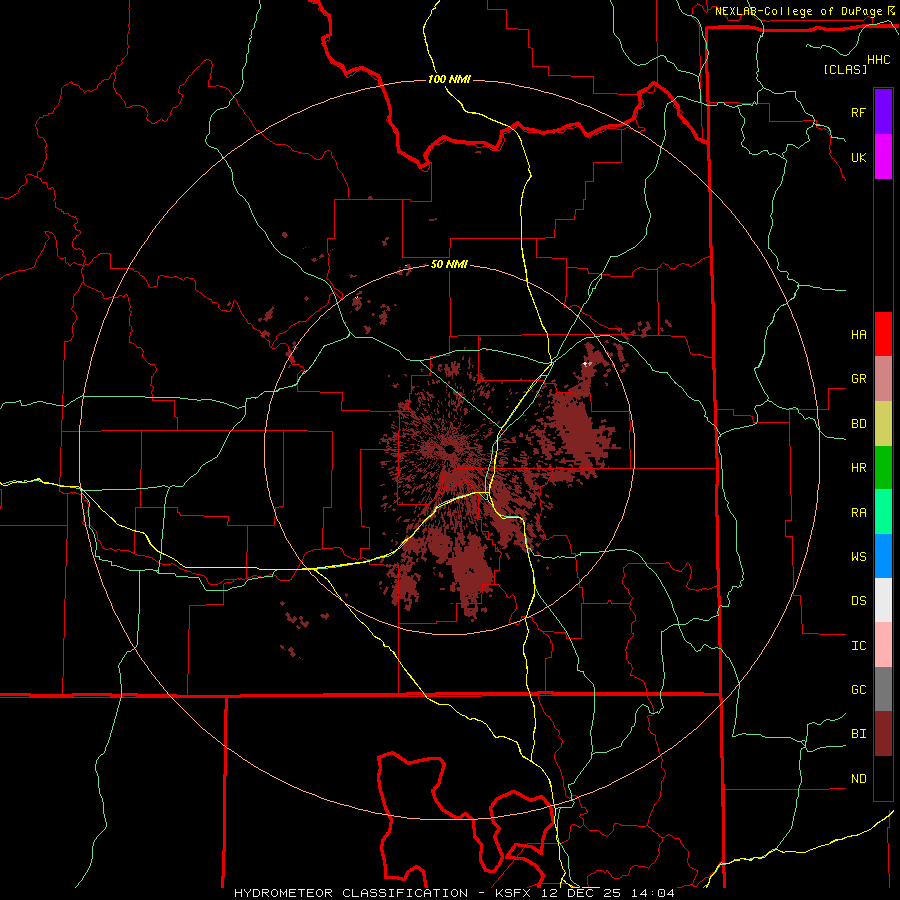Click the IC pink legend swatch

tap(883, 645)
